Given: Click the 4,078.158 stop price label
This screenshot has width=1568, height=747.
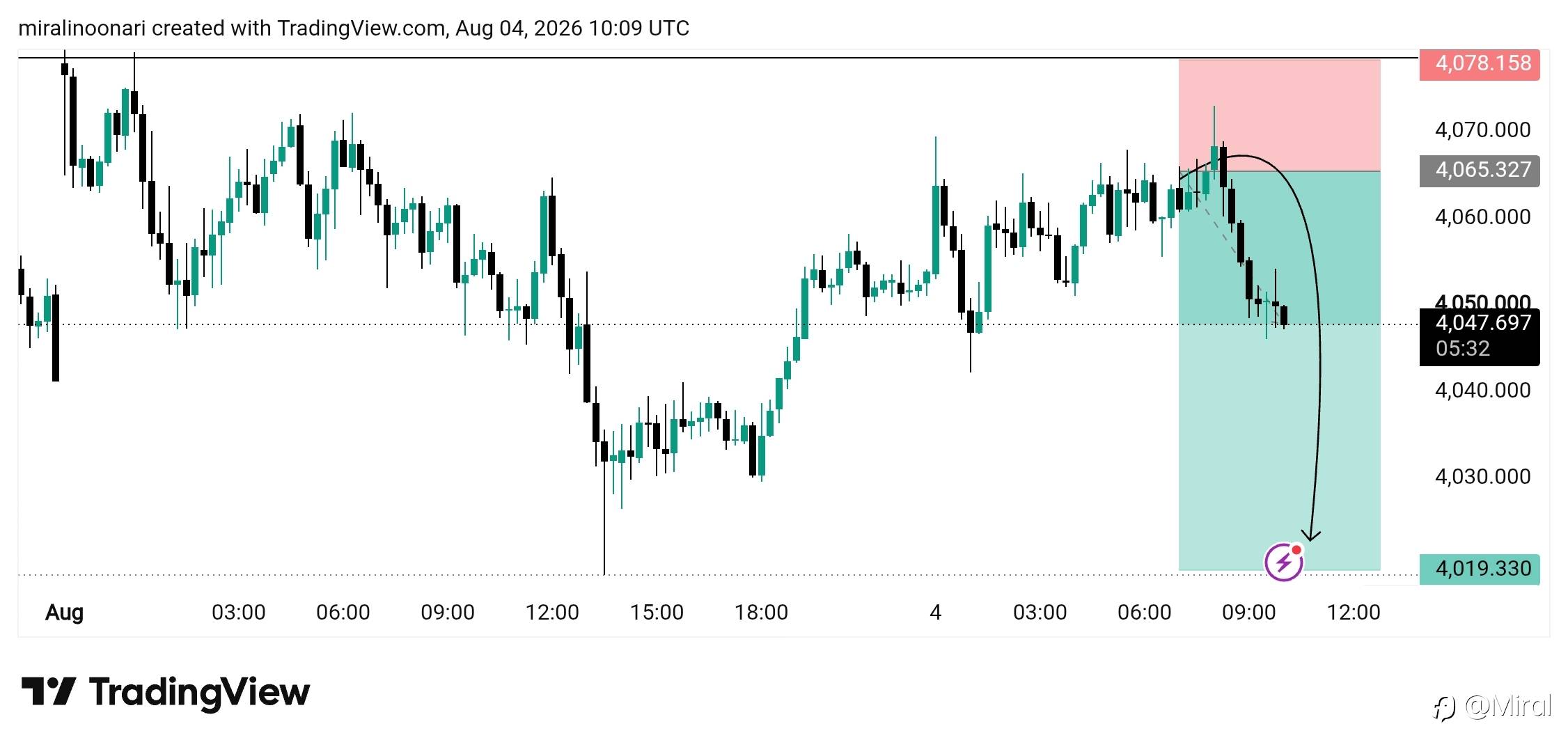Looking at the screenshot, I should [1480, 64].
